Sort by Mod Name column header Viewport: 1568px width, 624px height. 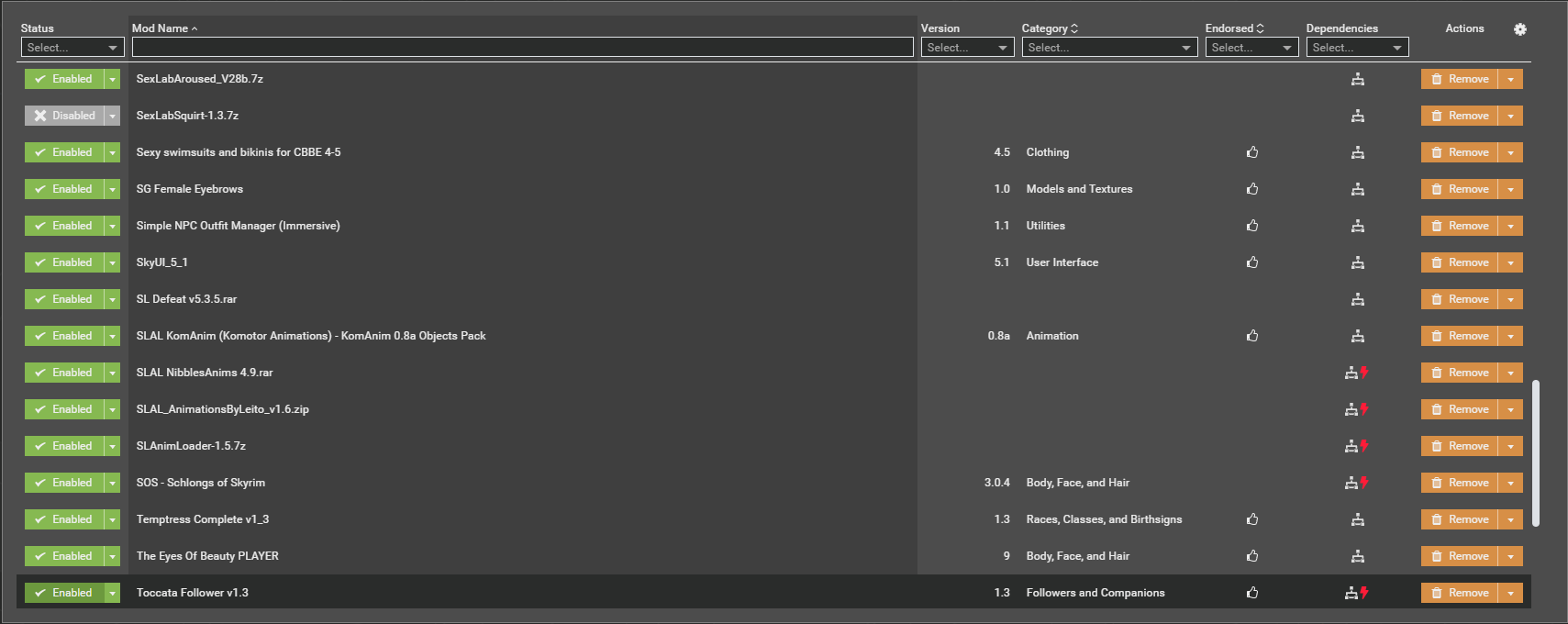click(x=164, y=28)
